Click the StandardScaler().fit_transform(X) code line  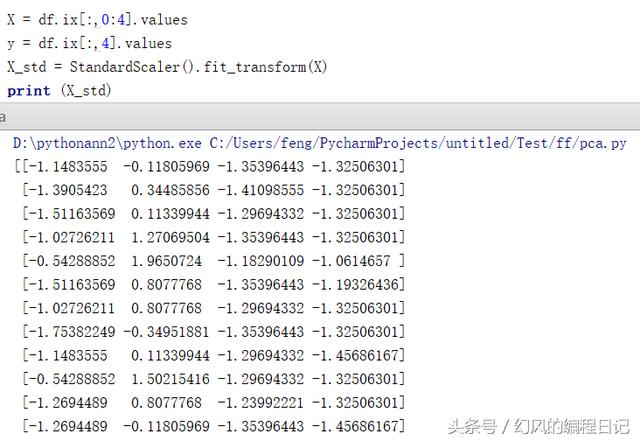coord(167,67)
